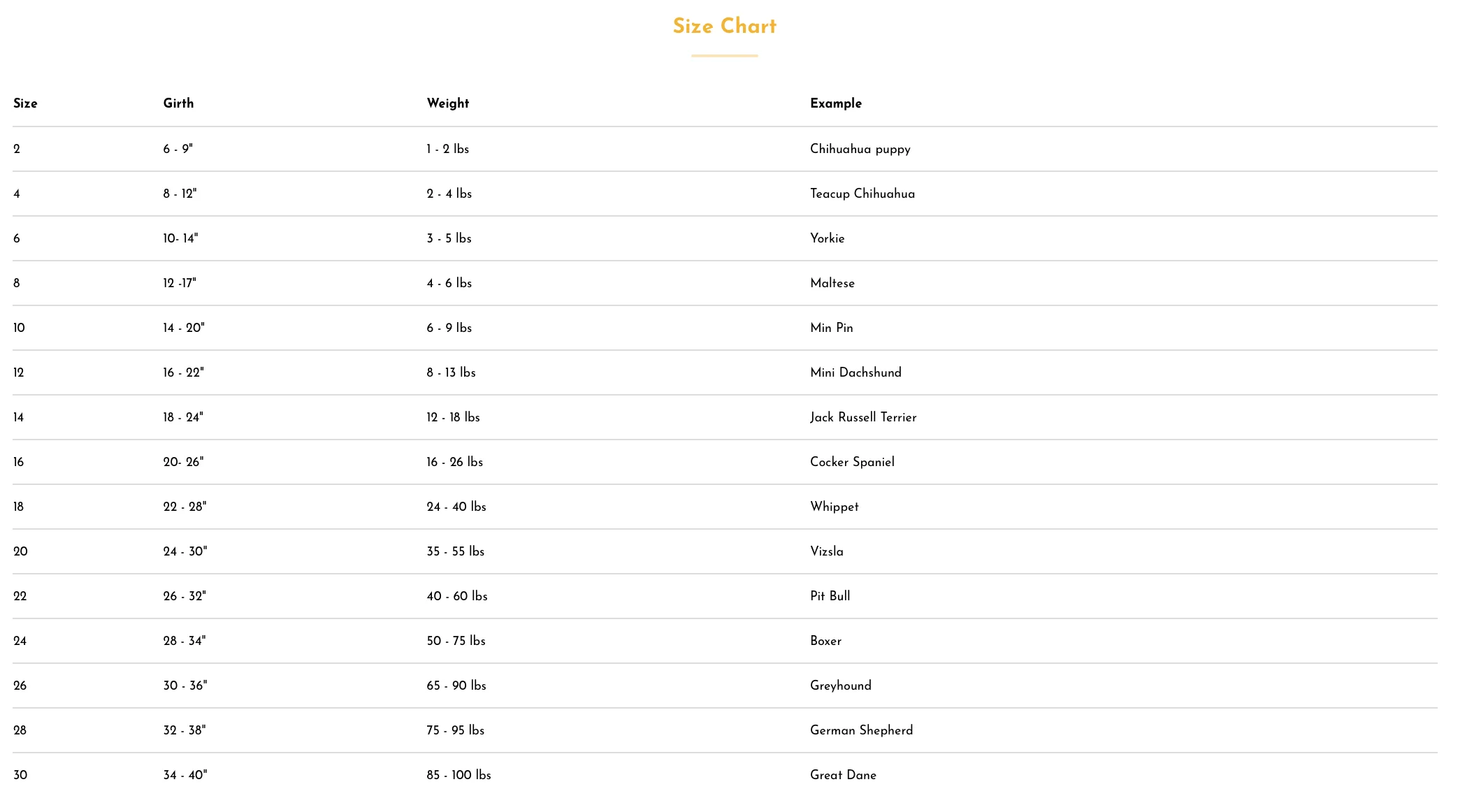Click the Weight column header
Image resolution: width=1458 pixels, height=812 pixels.
(447, 103)
